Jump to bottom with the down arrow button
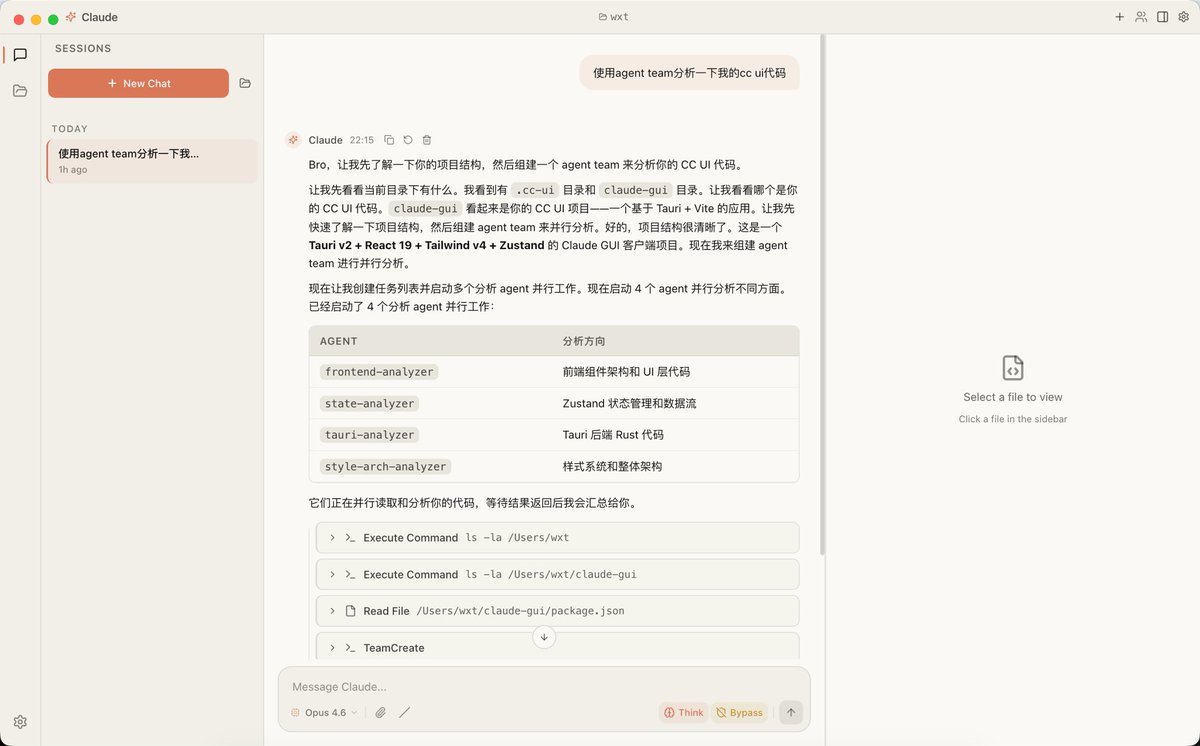The height and width of the screenshot is (746, 1200). click(x=544, y=637)
